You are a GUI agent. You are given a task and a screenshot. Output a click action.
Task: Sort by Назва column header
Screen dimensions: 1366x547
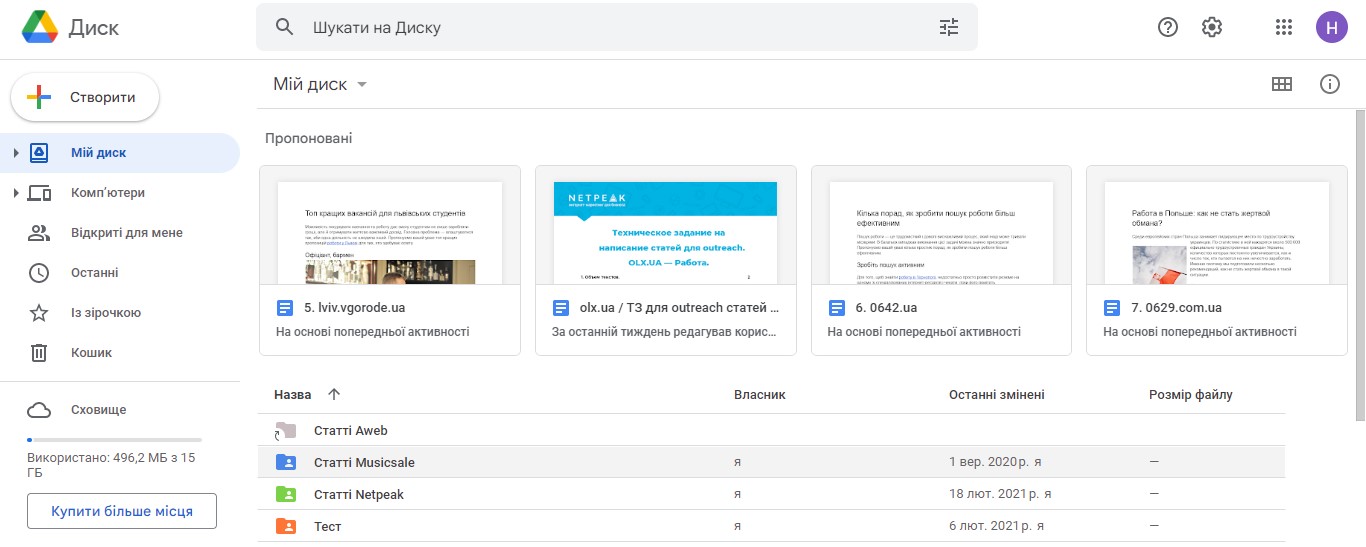tap(292, 395)
